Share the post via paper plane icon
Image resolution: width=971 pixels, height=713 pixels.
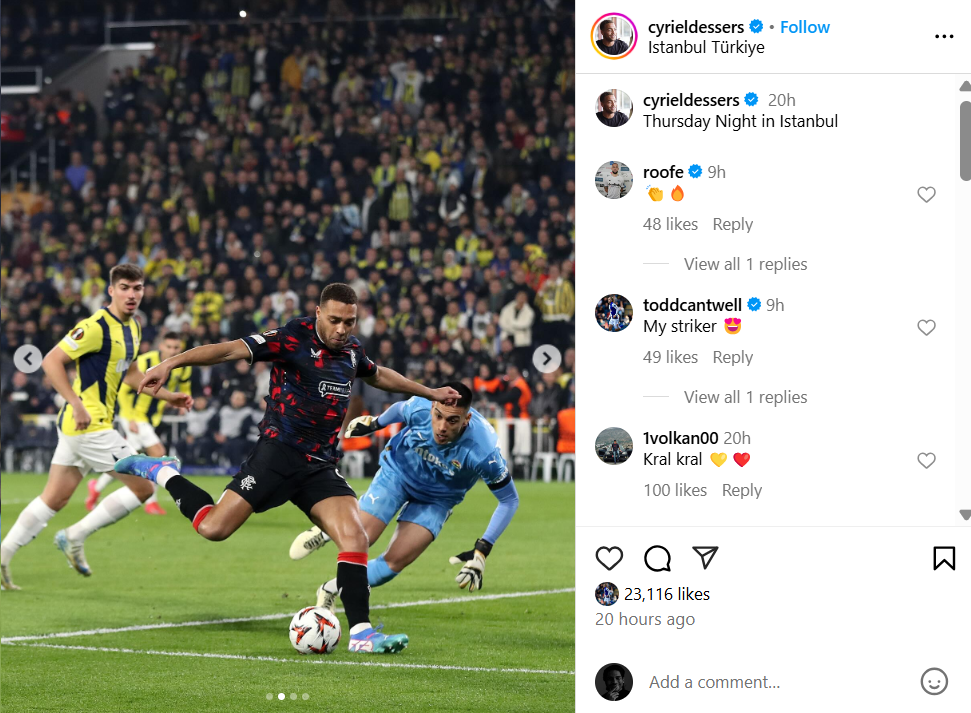[x=705, y=558]
